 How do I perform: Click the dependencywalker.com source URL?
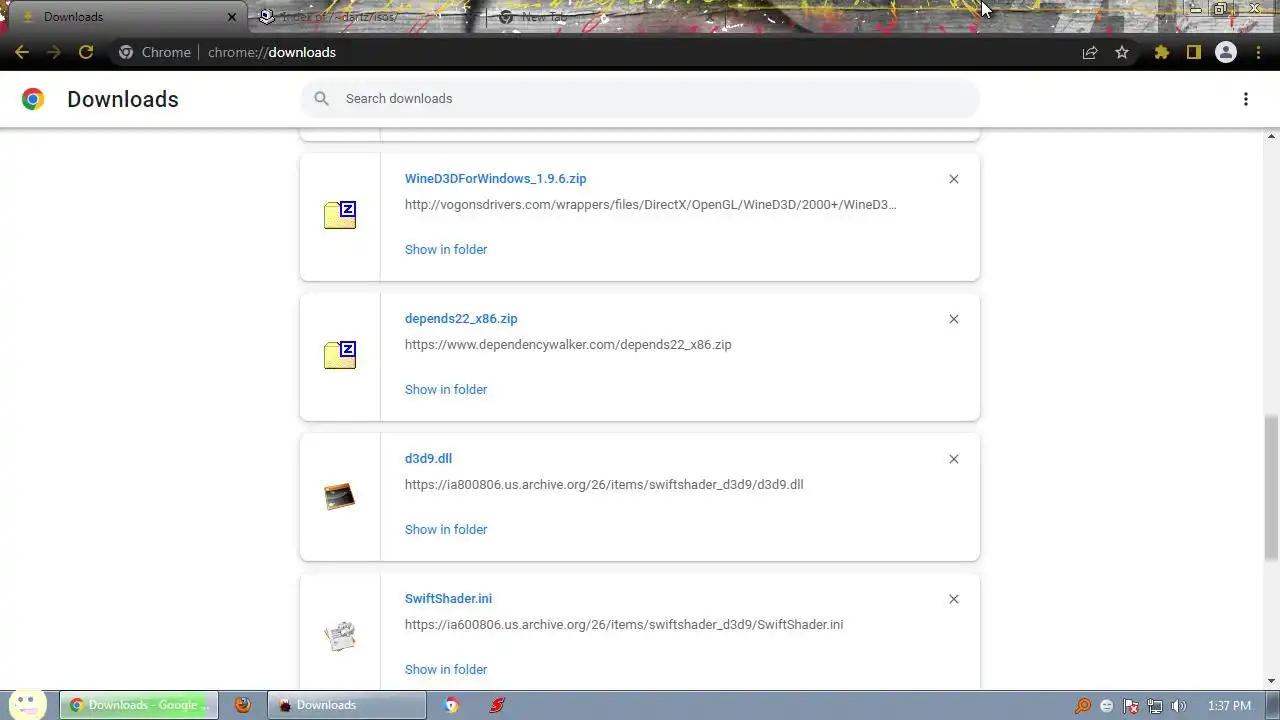pyautogui.click(x=568, y=345)
